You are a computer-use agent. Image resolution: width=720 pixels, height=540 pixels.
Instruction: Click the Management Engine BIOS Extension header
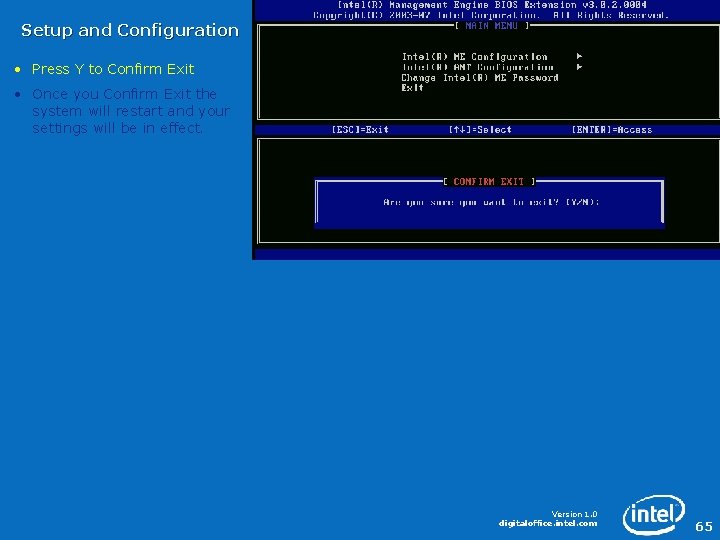point(492,5)
